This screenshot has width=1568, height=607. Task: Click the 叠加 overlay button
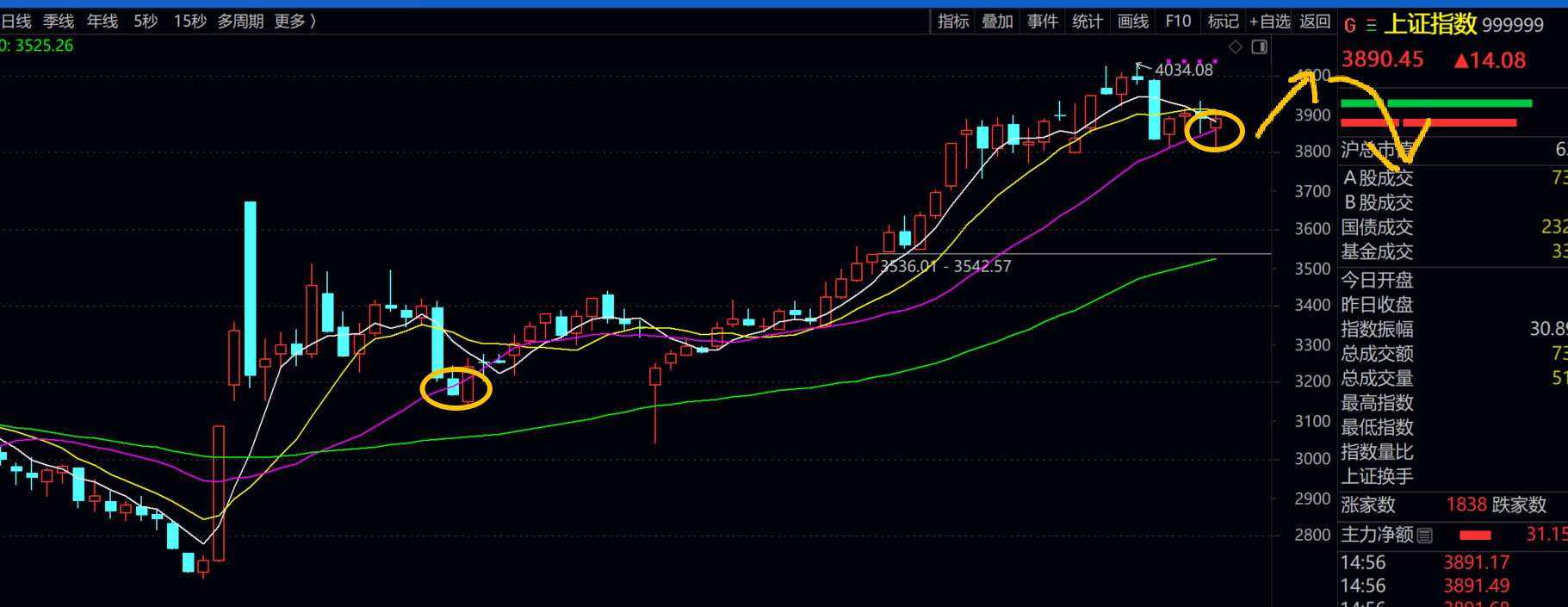[x=998, y=22]
